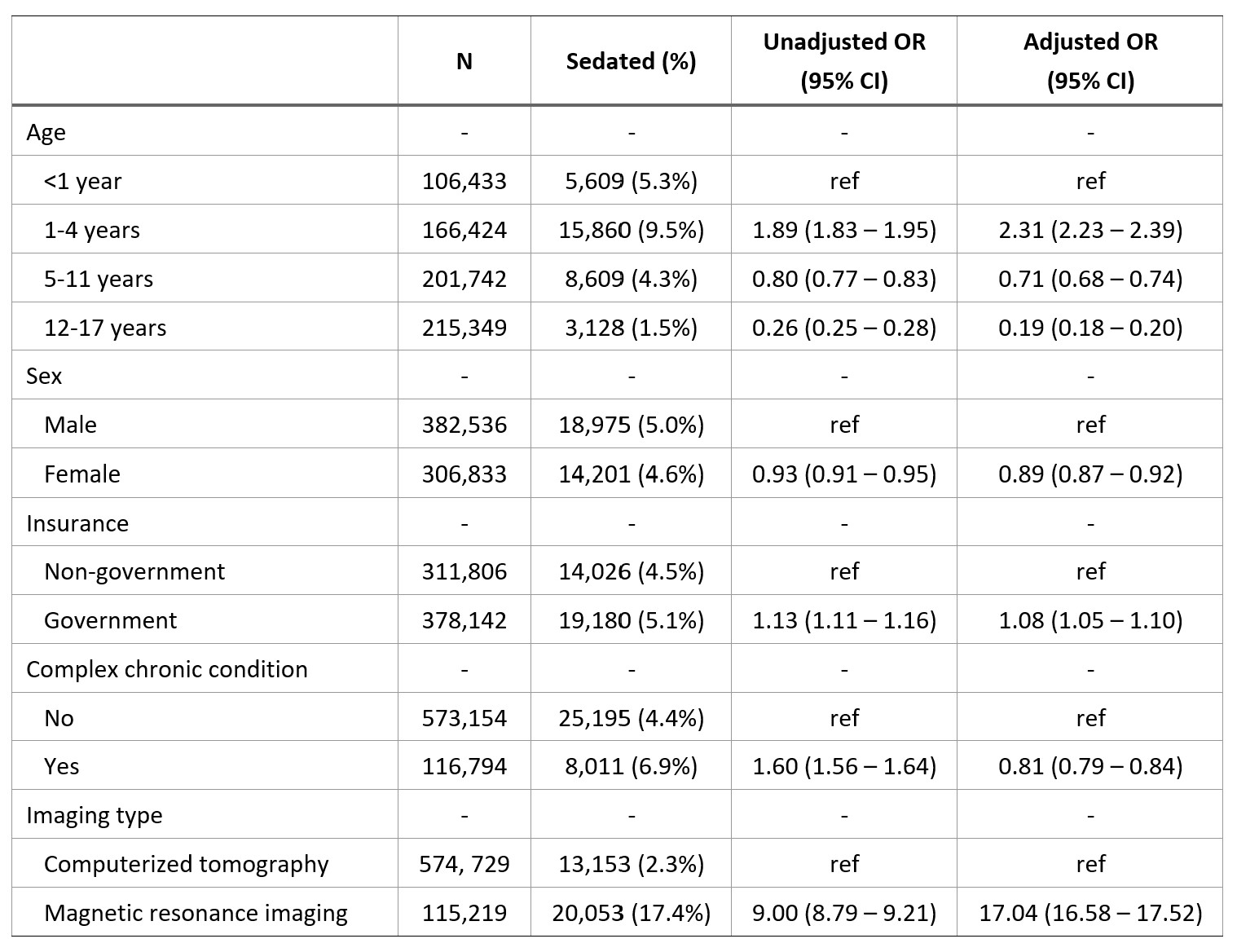Click the 'Complex chronic condition' label
The width and height of the screenshot is (1237, 952).
[x=167, y=669]
